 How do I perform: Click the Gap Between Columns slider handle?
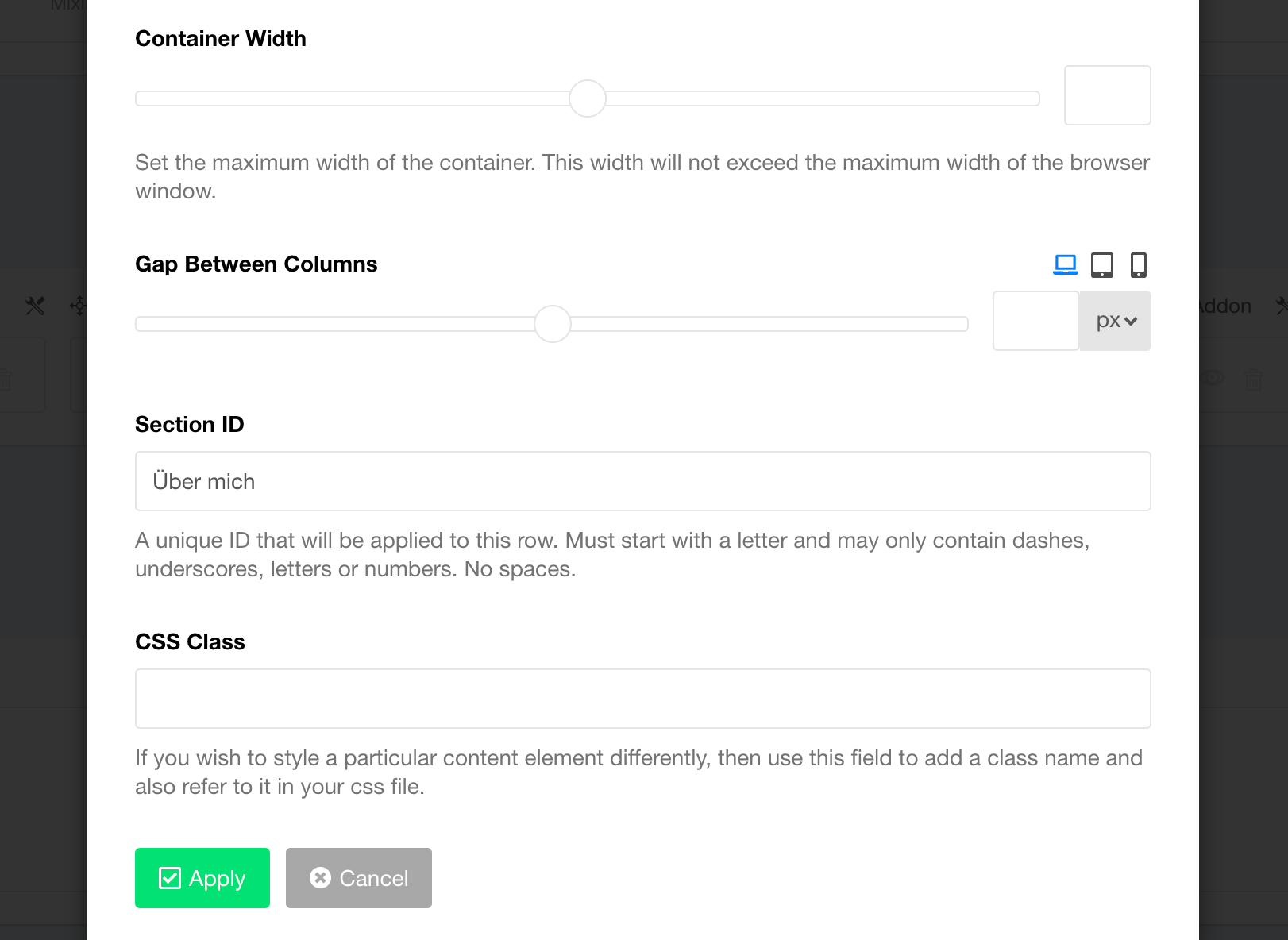coord(553,324)
